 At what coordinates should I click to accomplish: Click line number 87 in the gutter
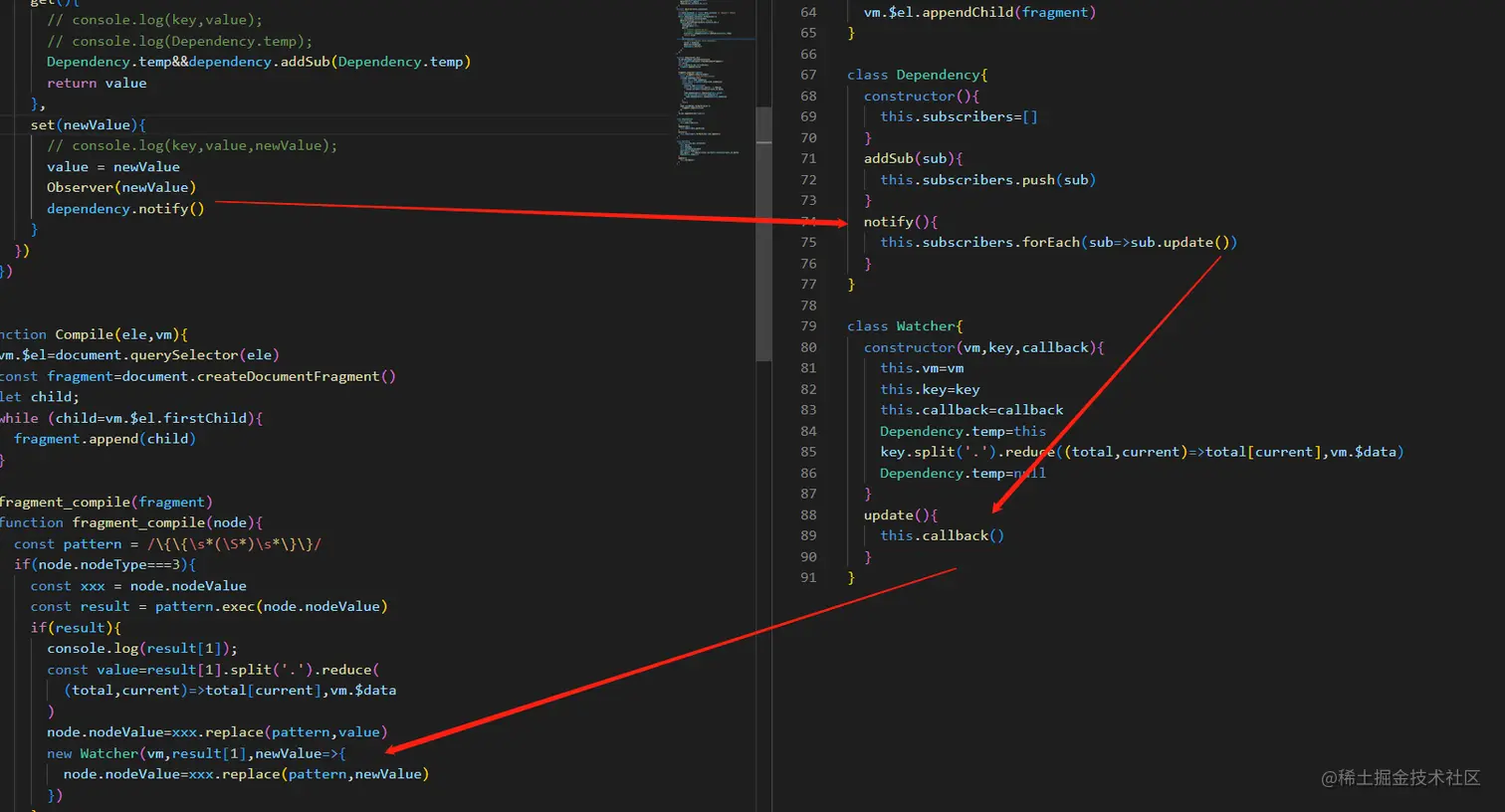coord(808,494)
